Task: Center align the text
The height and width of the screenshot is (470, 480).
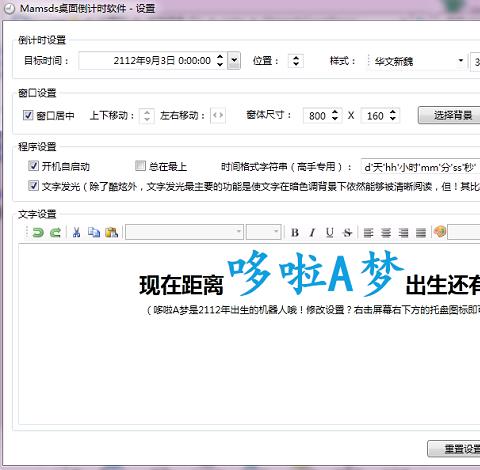Action: click(386, 232)
